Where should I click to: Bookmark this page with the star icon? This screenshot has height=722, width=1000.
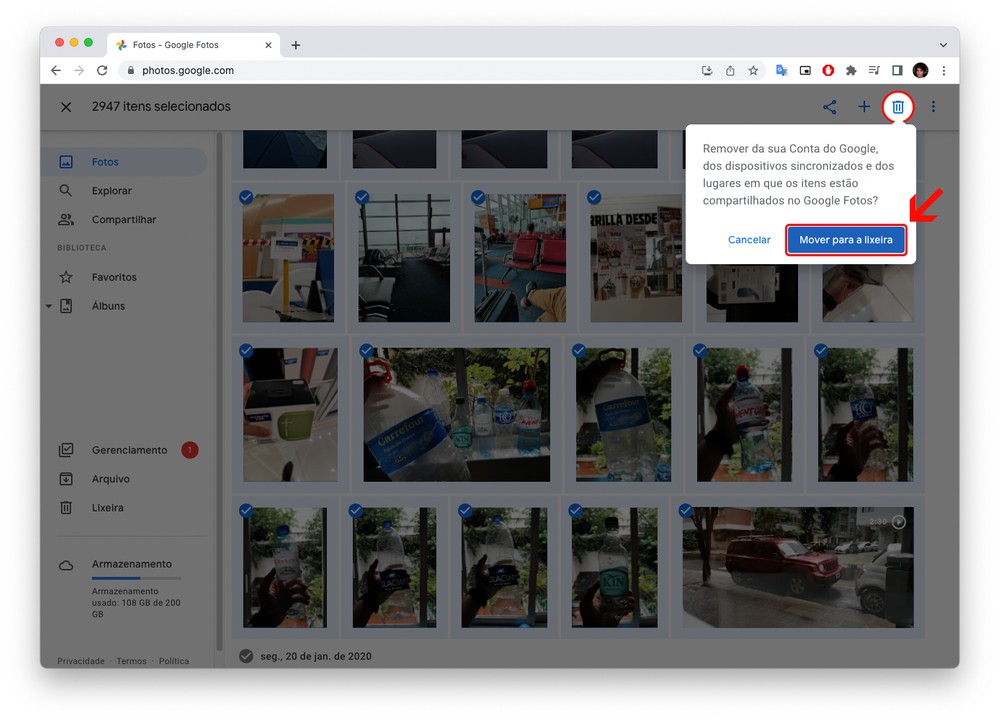pos(753,71)
